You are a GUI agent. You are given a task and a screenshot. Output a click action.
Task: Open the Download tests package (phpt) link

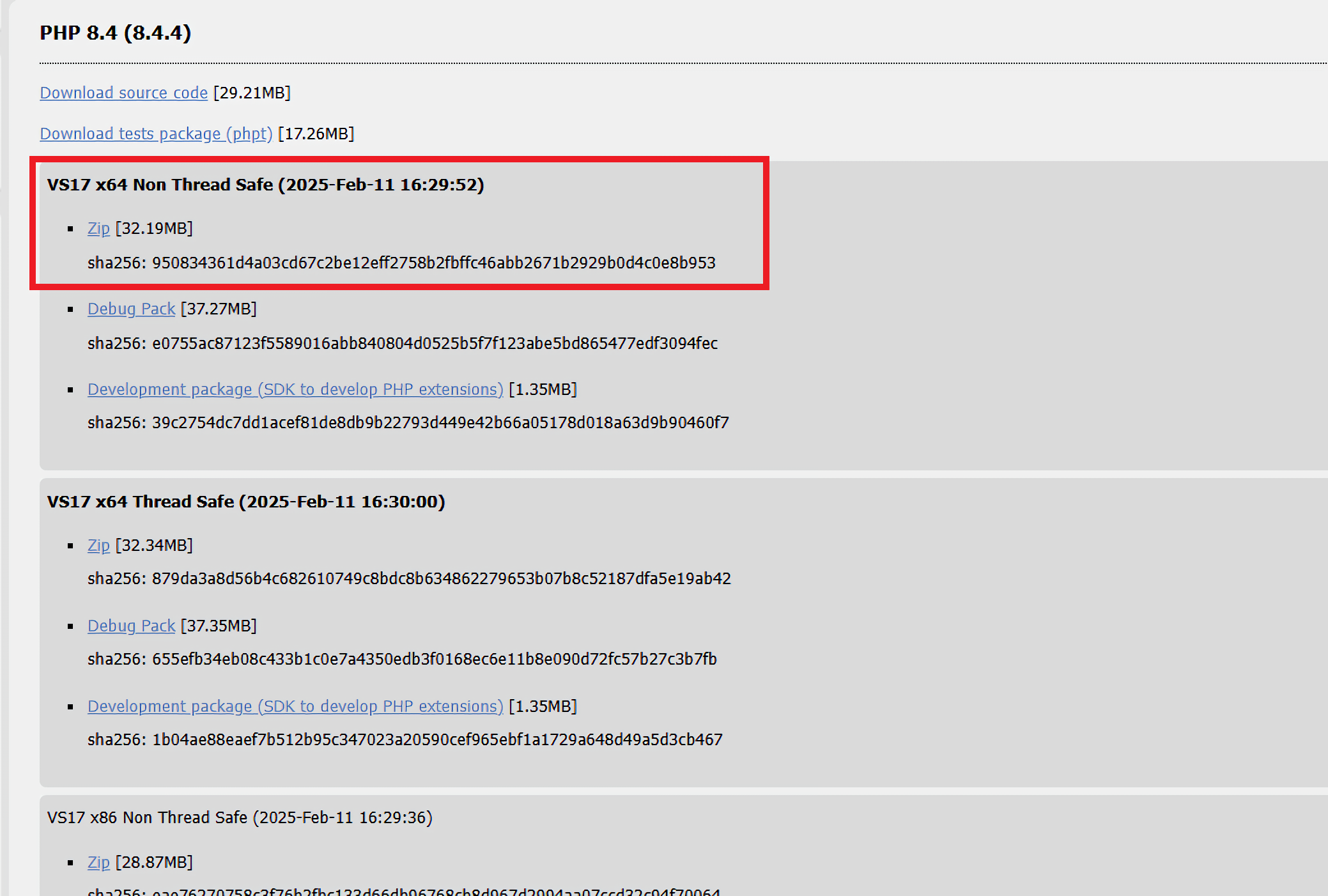156,134
